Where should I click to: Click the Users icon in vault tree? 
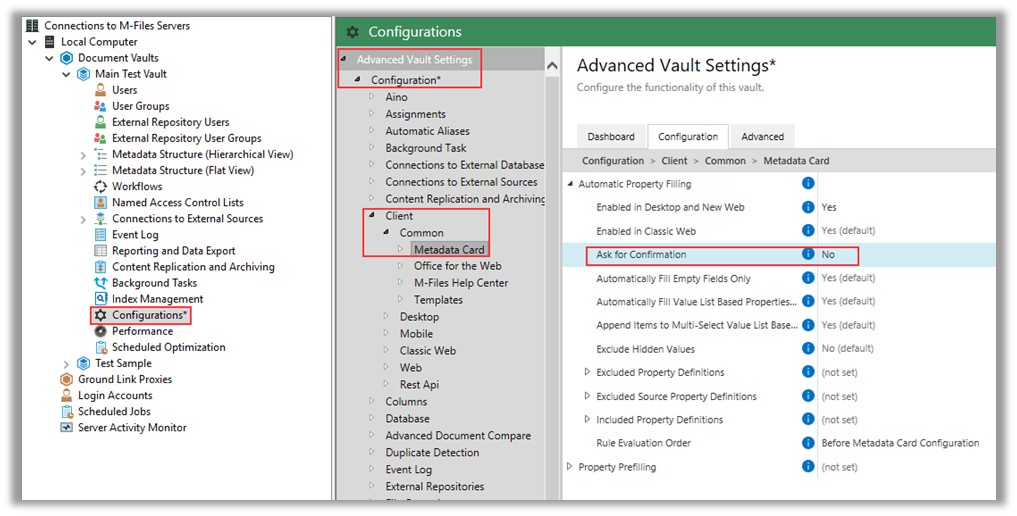point(101,90)
